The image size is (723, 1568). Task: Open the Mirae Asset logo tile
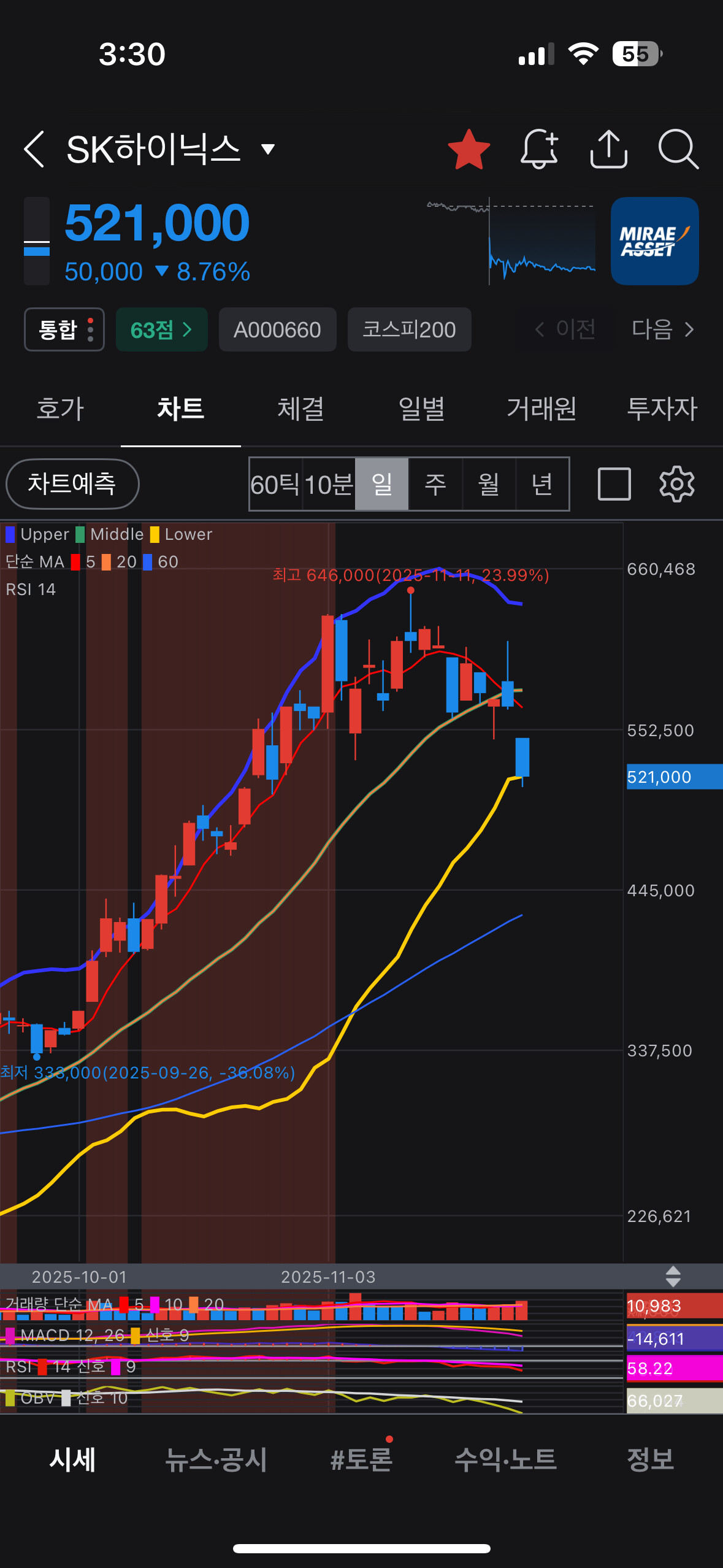654,241
